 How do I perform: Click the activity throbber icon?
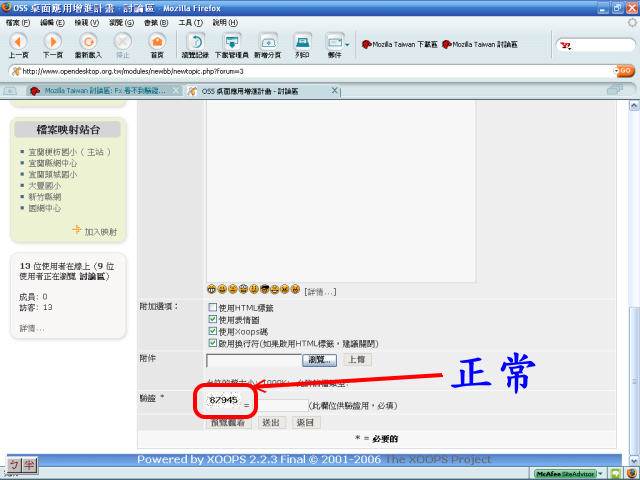632,22
